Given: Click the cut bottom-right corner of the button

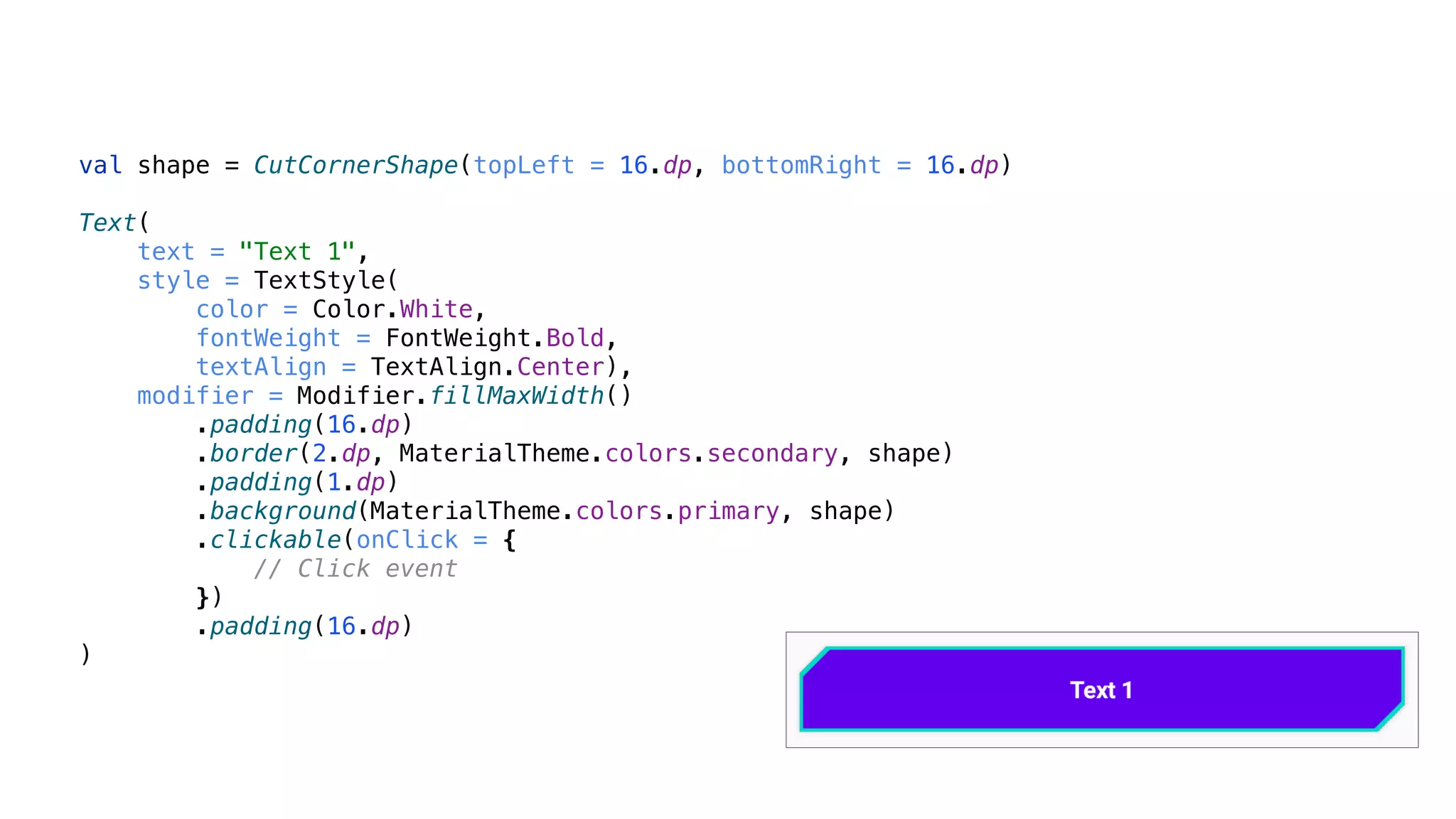Looking at the screenshot, I should coord(1390,717).
